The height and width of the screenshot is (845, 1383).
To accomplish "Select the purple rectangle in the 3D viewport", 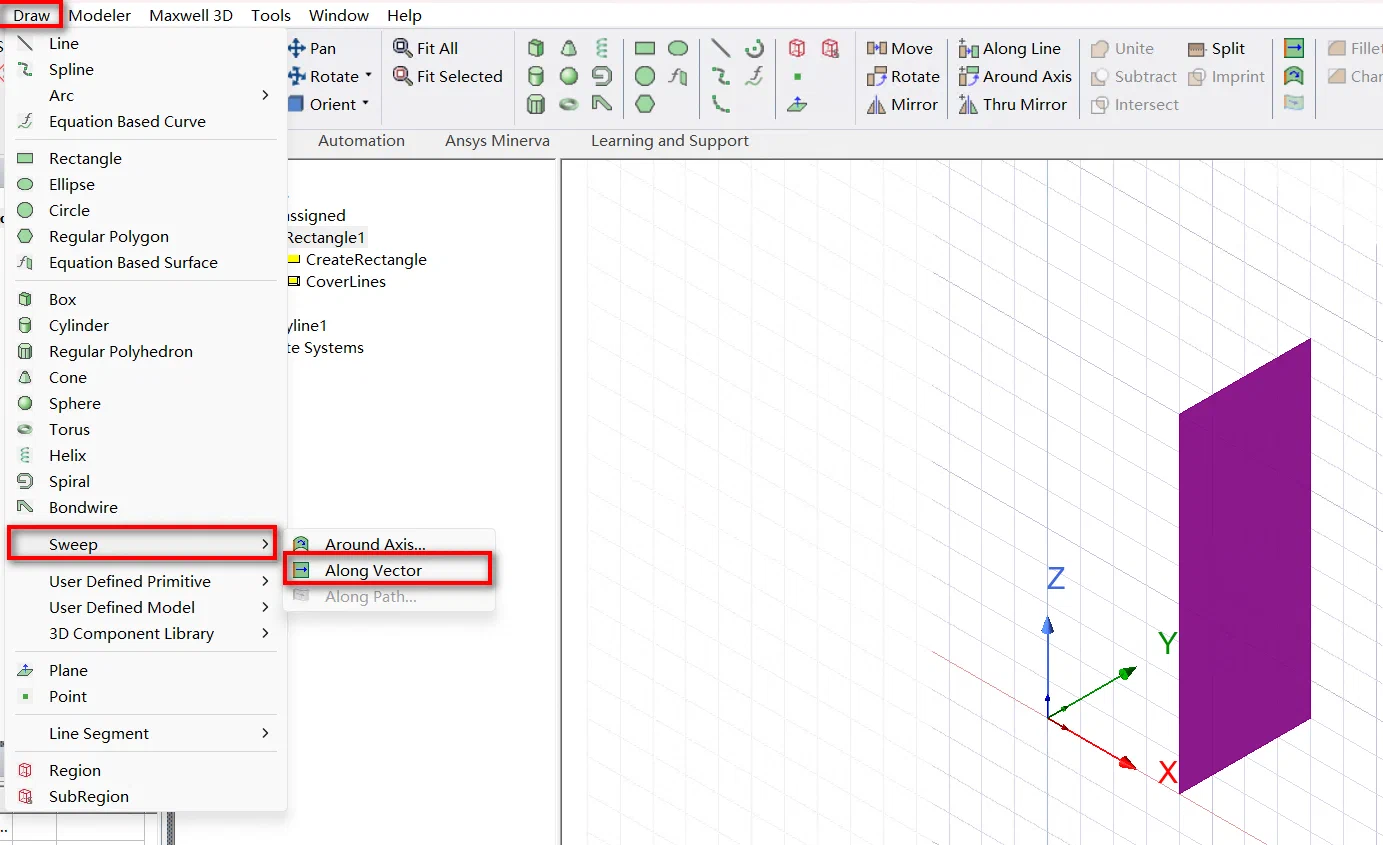I will pyautogui.click(x=1245, y=566).
